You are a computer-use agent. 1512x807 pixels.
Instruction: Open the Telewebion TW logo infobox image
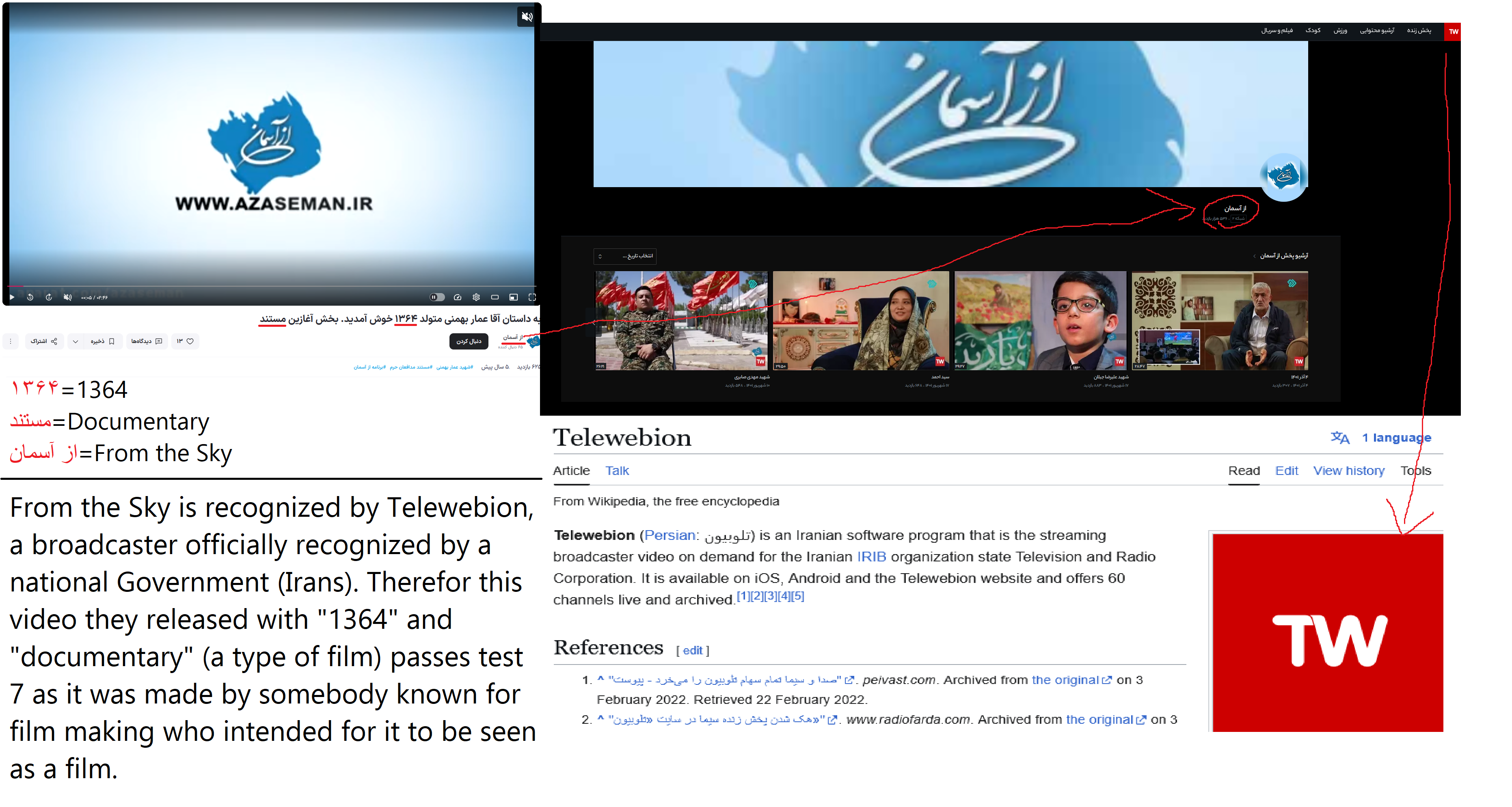(x=1328, y=633)
